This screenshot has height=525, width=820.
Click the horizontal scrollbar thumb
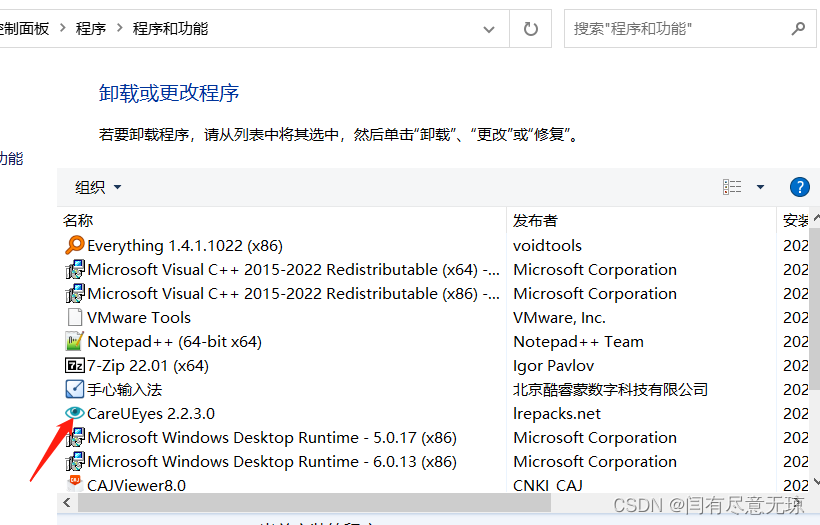(314, 503)
